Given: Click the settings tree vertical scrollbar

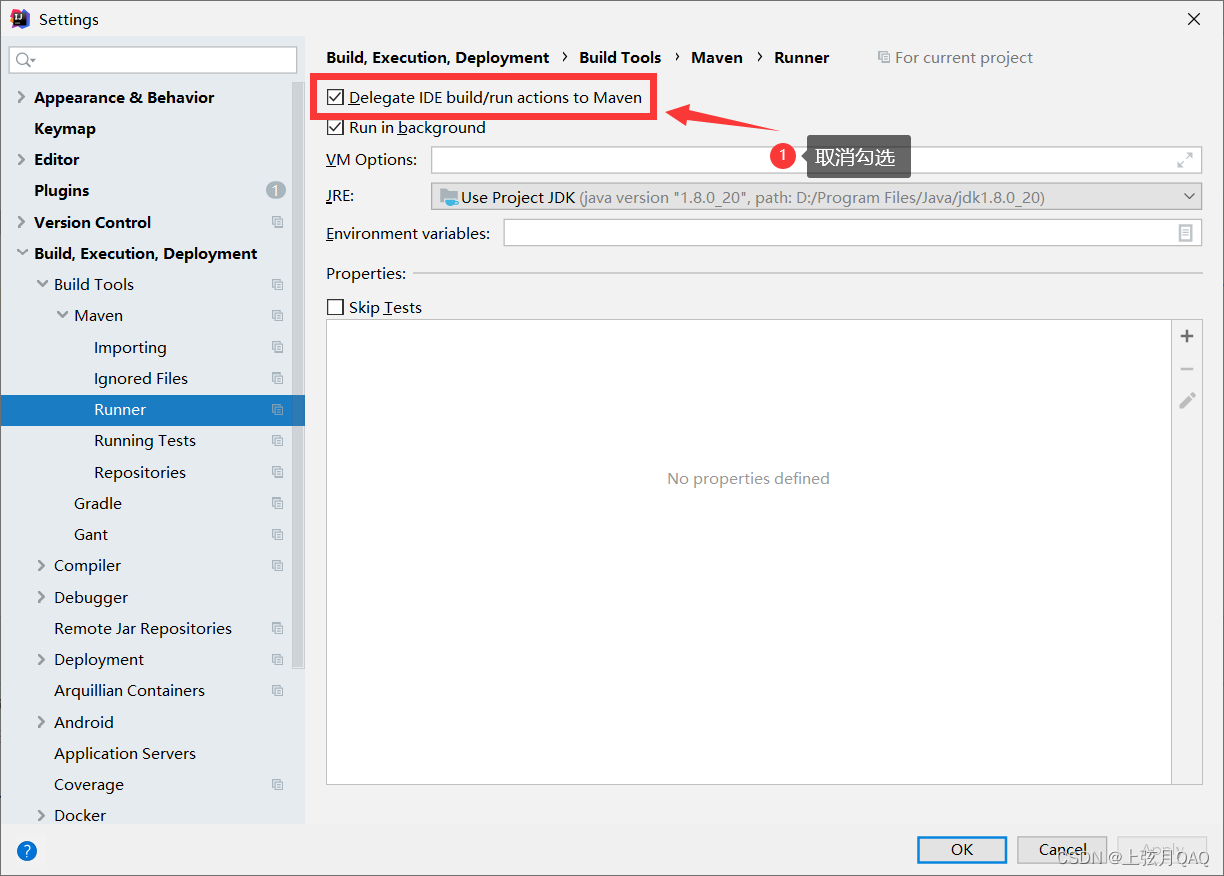Looking at the screenshot, I should 298,375.
